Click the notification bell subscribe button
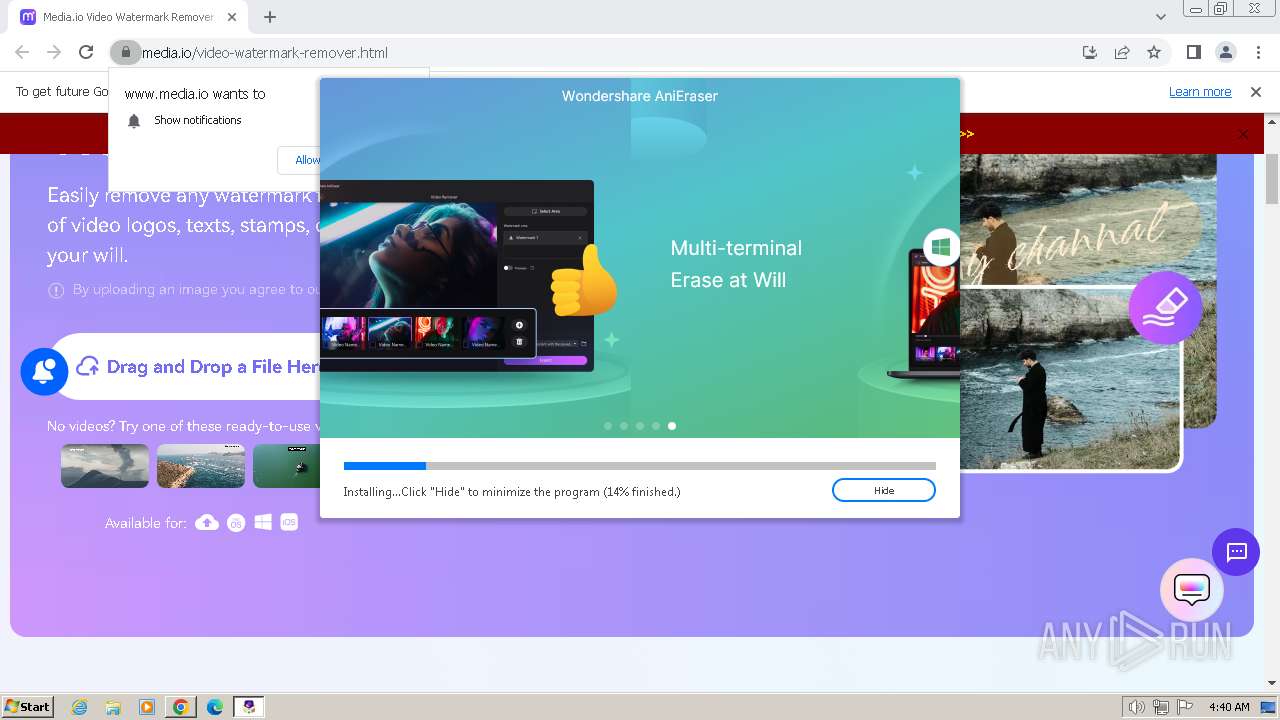1280x720 pixels. (x=44, y=371)
